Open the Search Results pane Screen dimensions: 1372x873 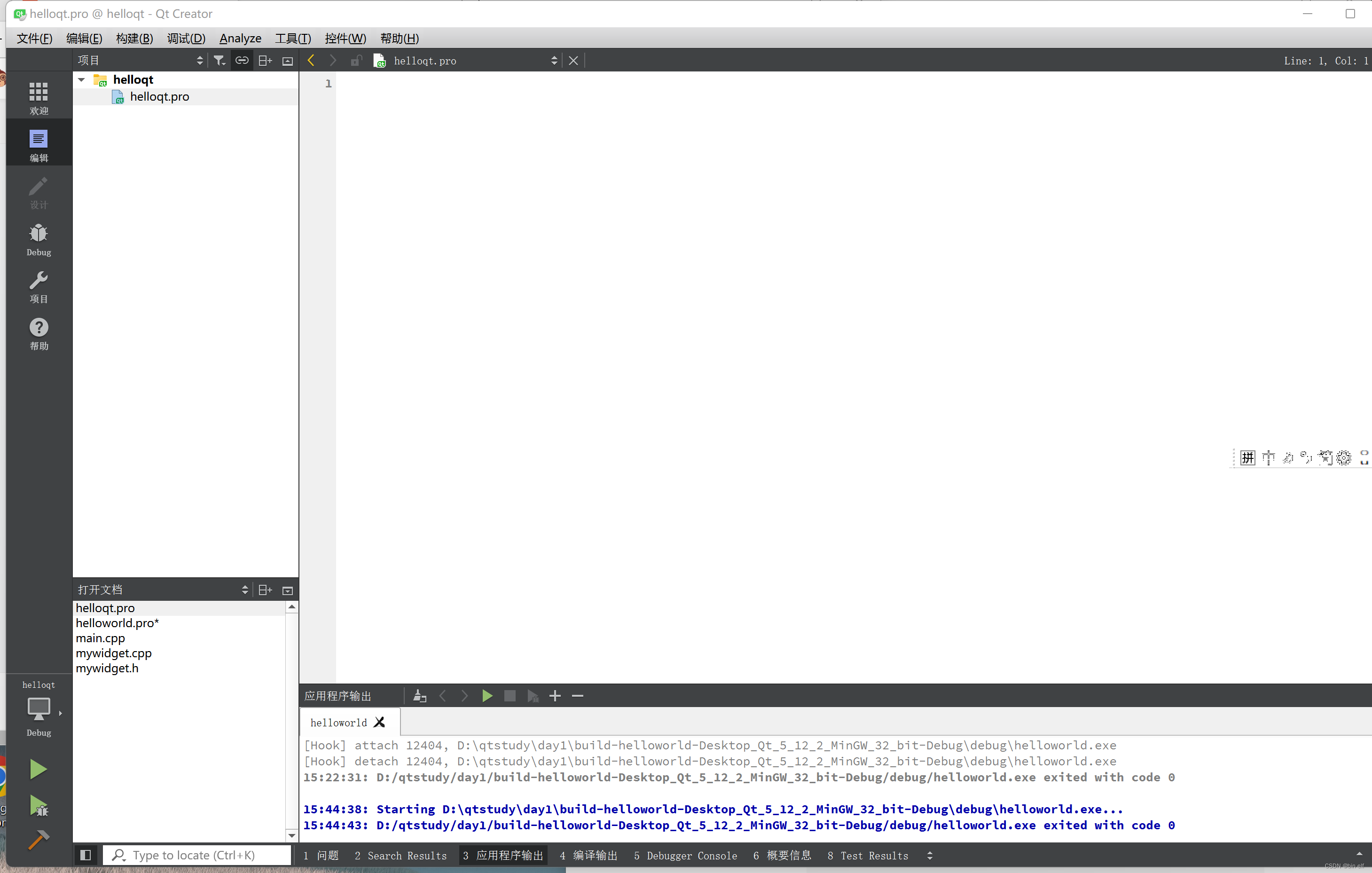(x=400, y=855)
